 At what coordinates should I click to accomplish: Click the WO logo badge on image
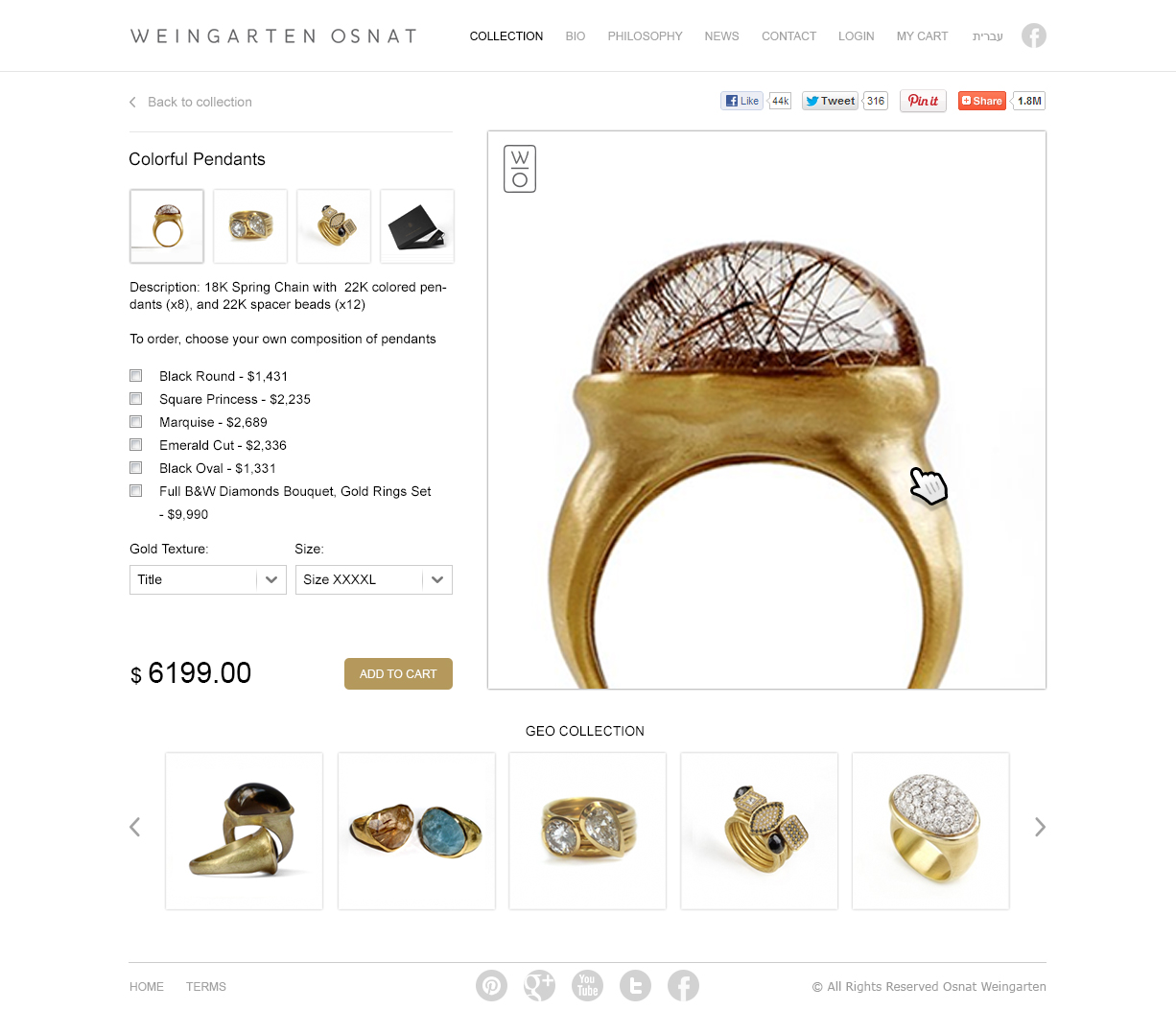tap(520, 169)
